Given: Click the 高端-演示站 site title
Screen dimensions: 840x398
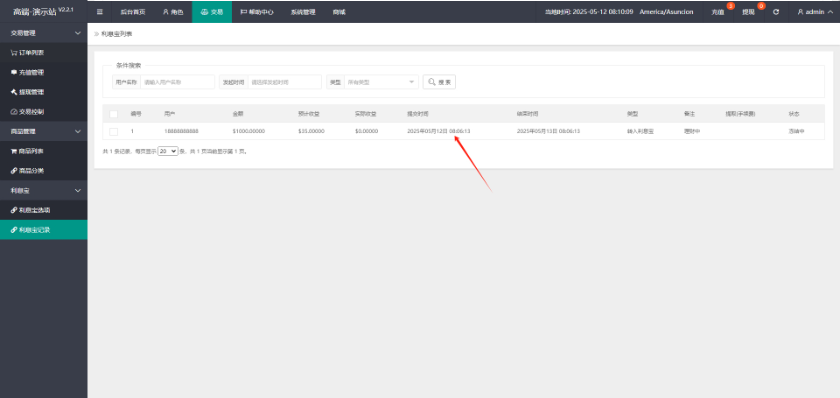Looking at the screenshot, I should (x=35, y=12).
